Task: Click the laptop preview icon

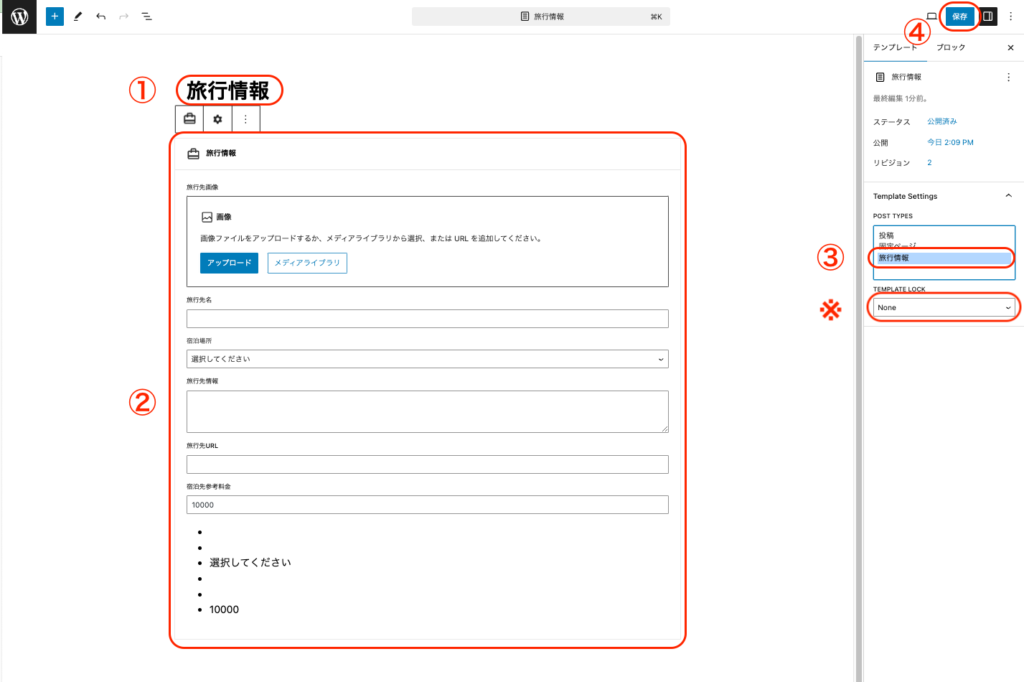Action: pos(931,17)
